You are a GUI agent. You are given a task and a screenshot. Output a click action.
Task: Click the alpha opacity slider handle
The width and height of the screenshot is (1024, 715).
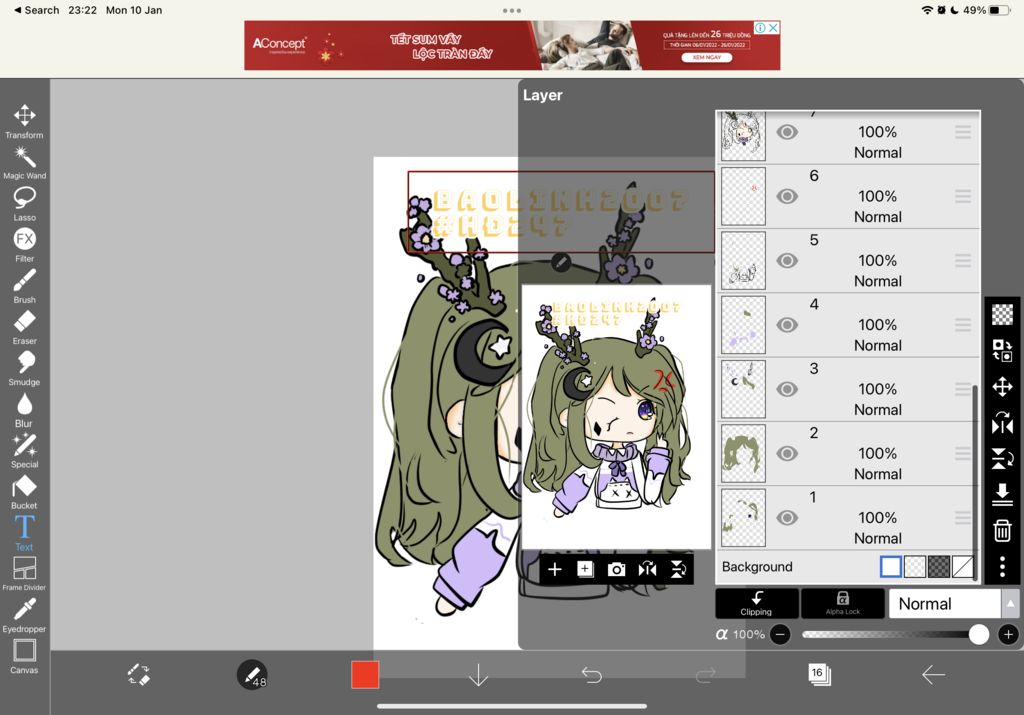click(x=978, y=634)
